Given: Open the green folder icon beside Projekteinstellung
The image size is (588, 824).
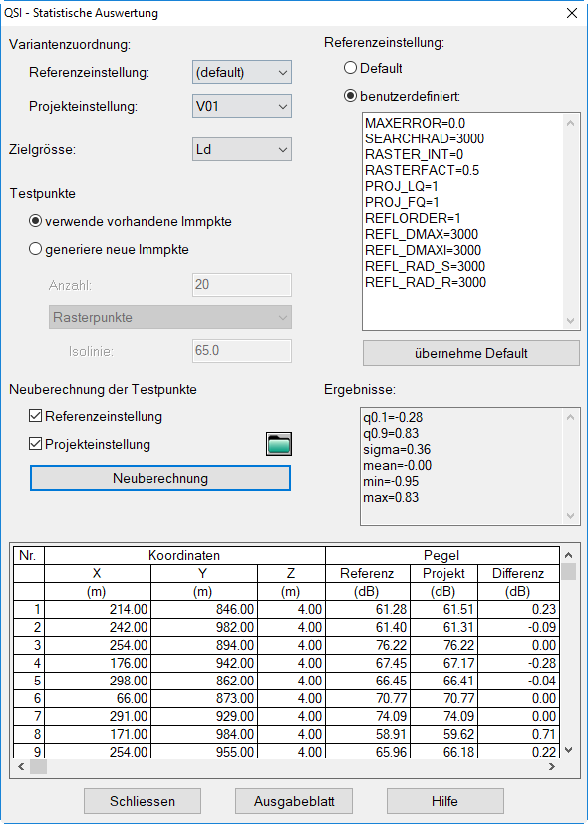Looking at the screenshot, I should [x=278, y=444].
